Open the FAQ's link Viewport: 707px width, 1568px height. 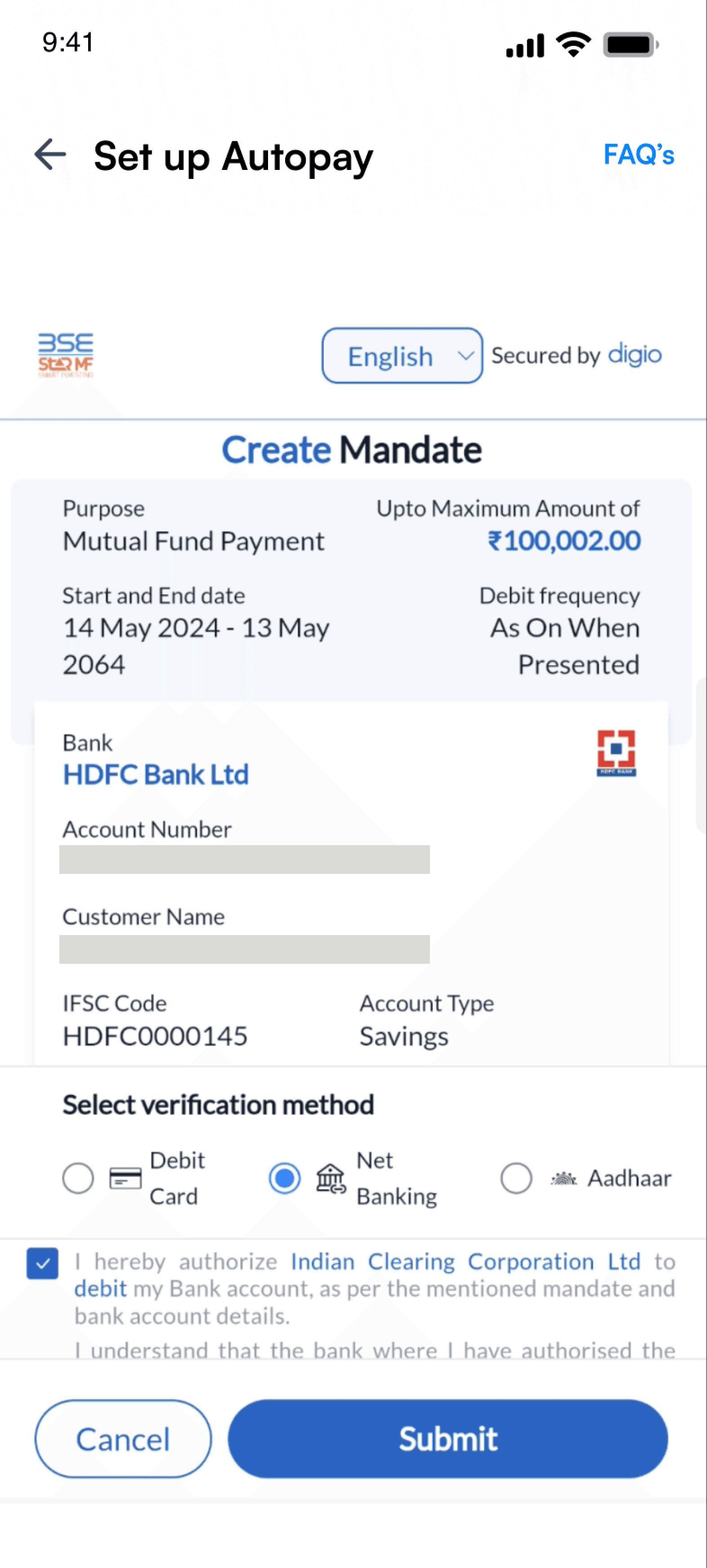pyautogui.click(x=638, y=155)
